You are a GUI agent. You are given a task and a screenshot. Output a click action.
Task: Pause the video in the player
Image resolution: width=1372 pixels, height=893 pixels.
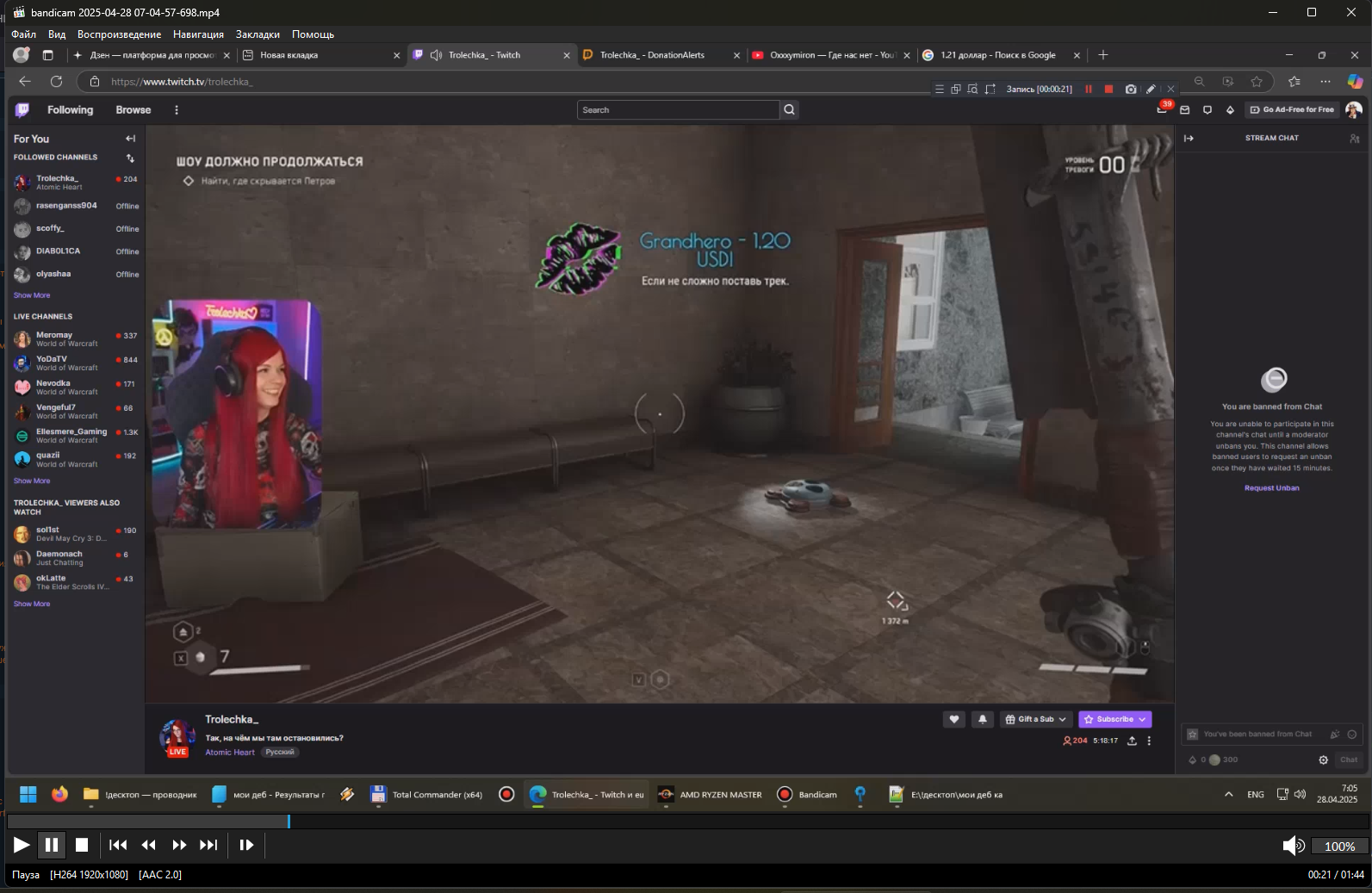pos(52,845)
